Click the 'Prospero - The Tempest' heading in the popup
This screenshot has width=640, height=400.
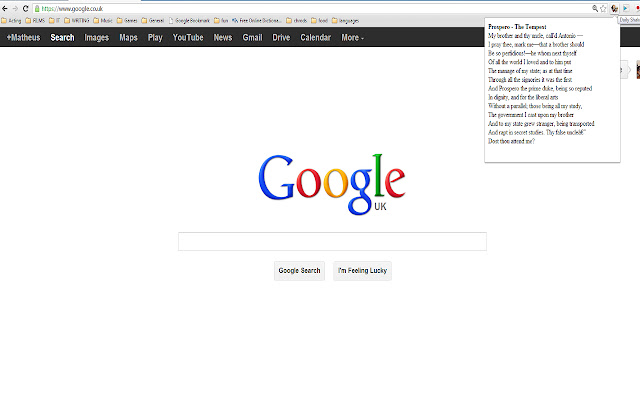(x=517, y=27)
